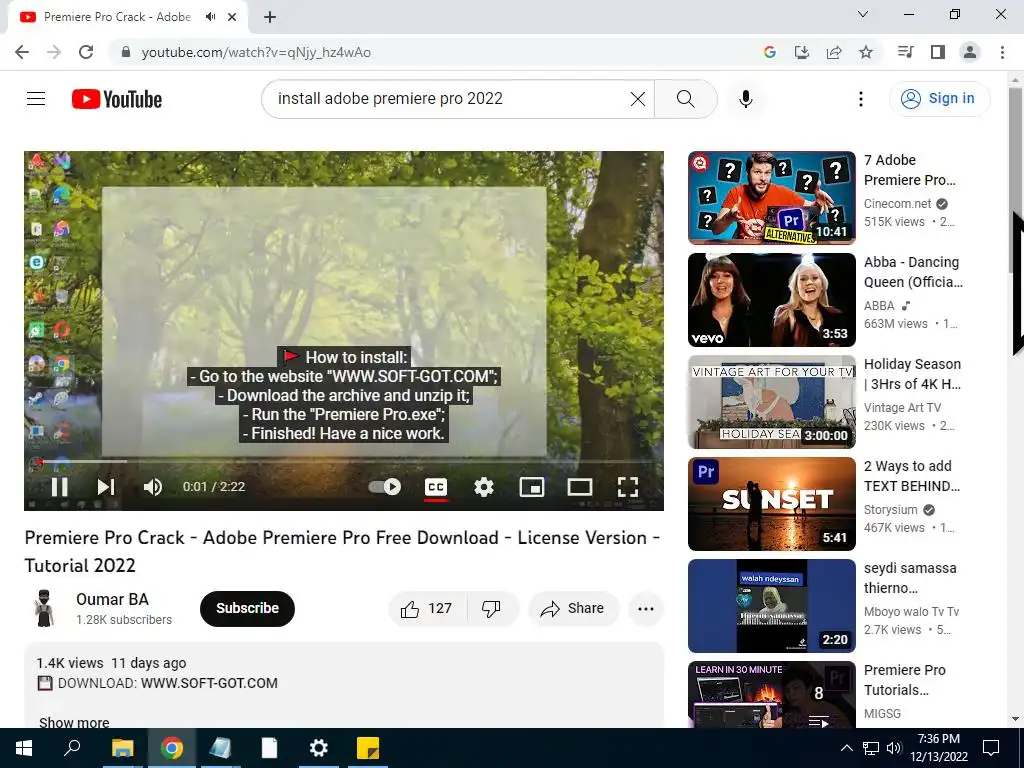Open 7 Adobe Premiere Pro alternatives thumbnail
Image resolution: width=1024 pixels, height=768 pixels.
771,198
